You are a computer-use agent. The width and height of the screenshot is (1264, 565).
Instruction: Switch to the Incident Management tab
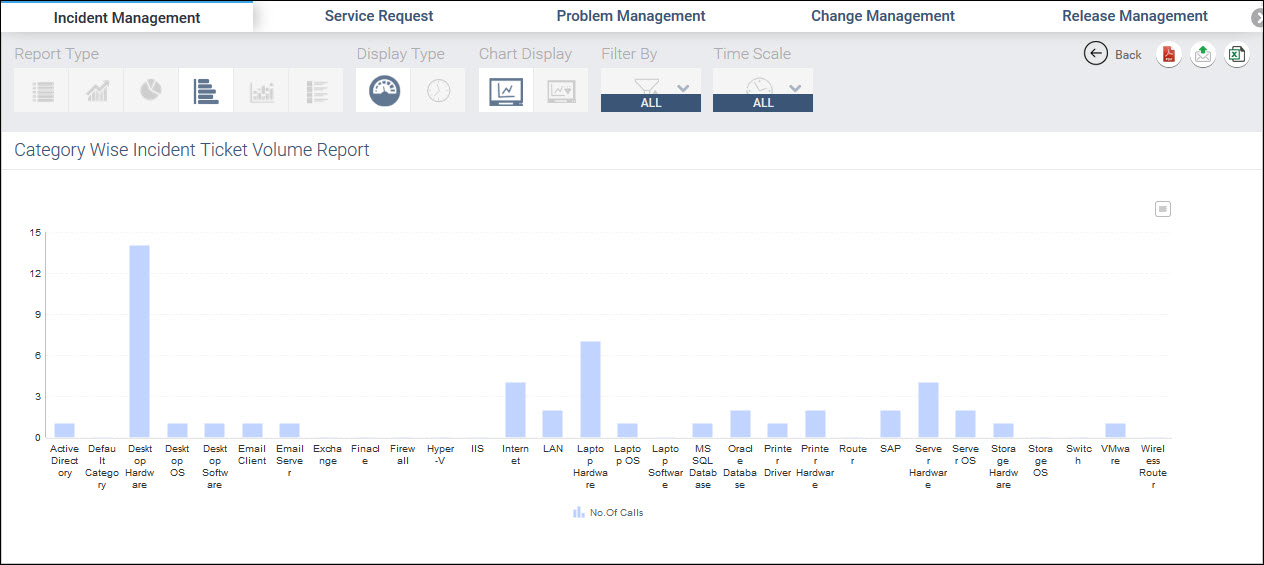tap(127, 17)
